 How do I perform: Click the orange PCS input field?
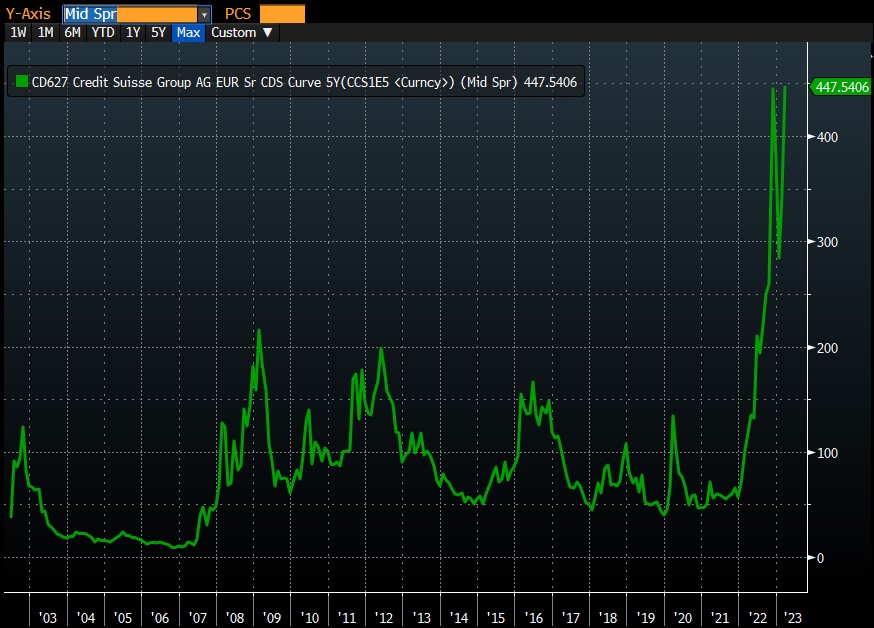(x=282, y=14)
